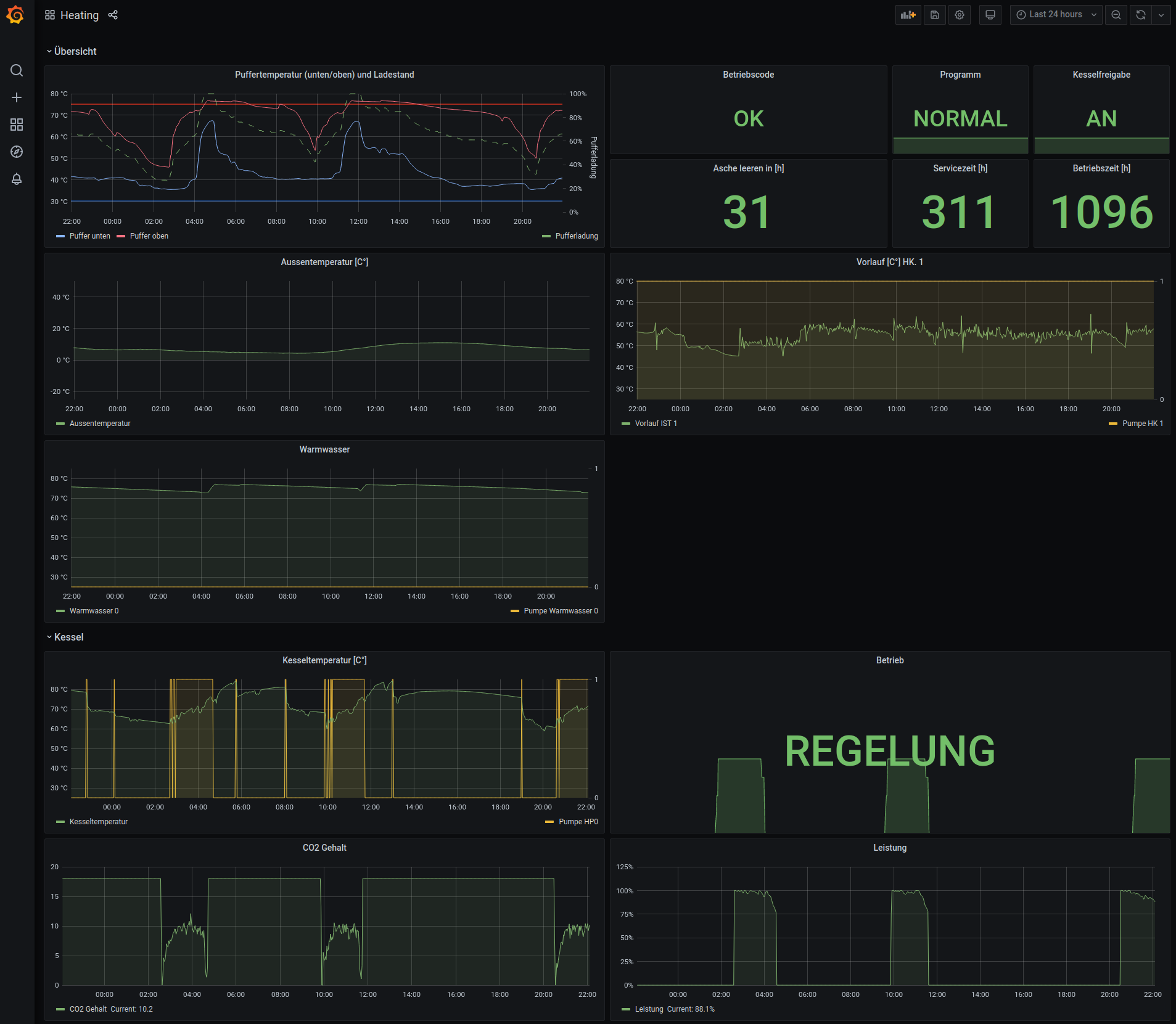Click the dashboard grid icon beside Heading title
This screenshot has width=1176, height=1024.
[50, 15]
